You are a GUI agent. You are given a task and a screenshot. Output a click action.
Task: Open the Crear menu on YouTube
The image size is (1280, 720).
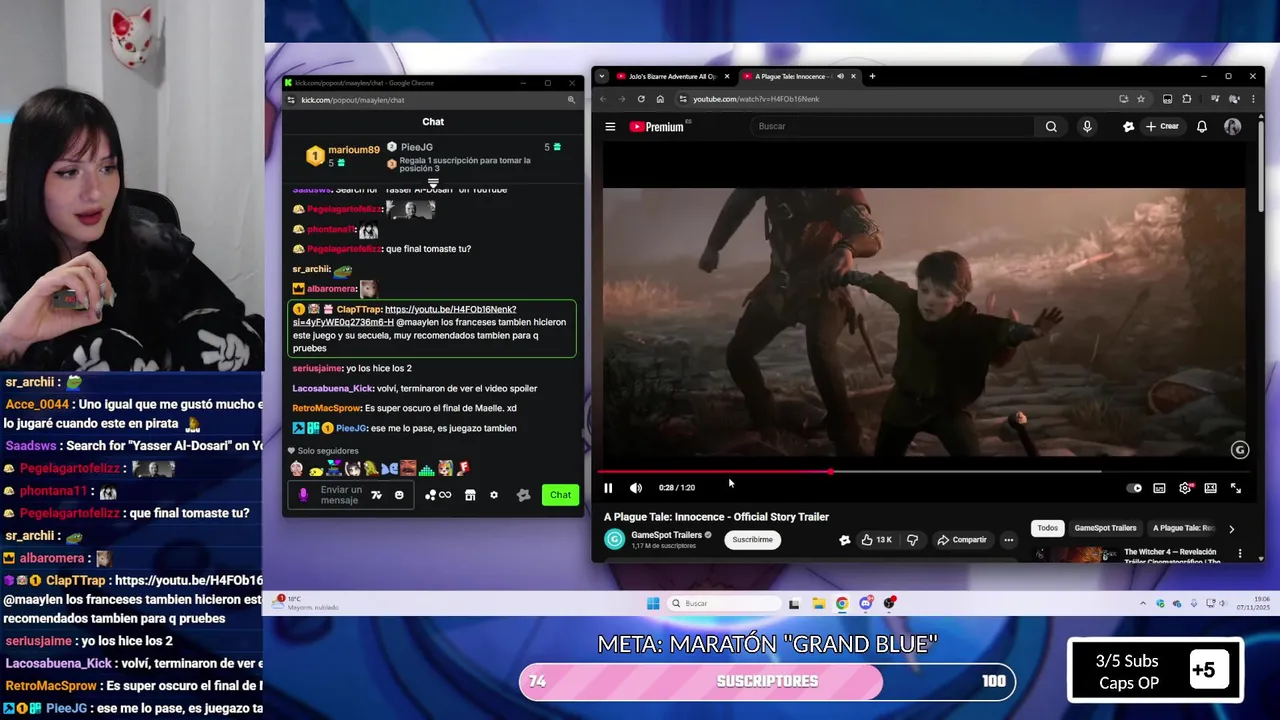[x=1163, y=126]
